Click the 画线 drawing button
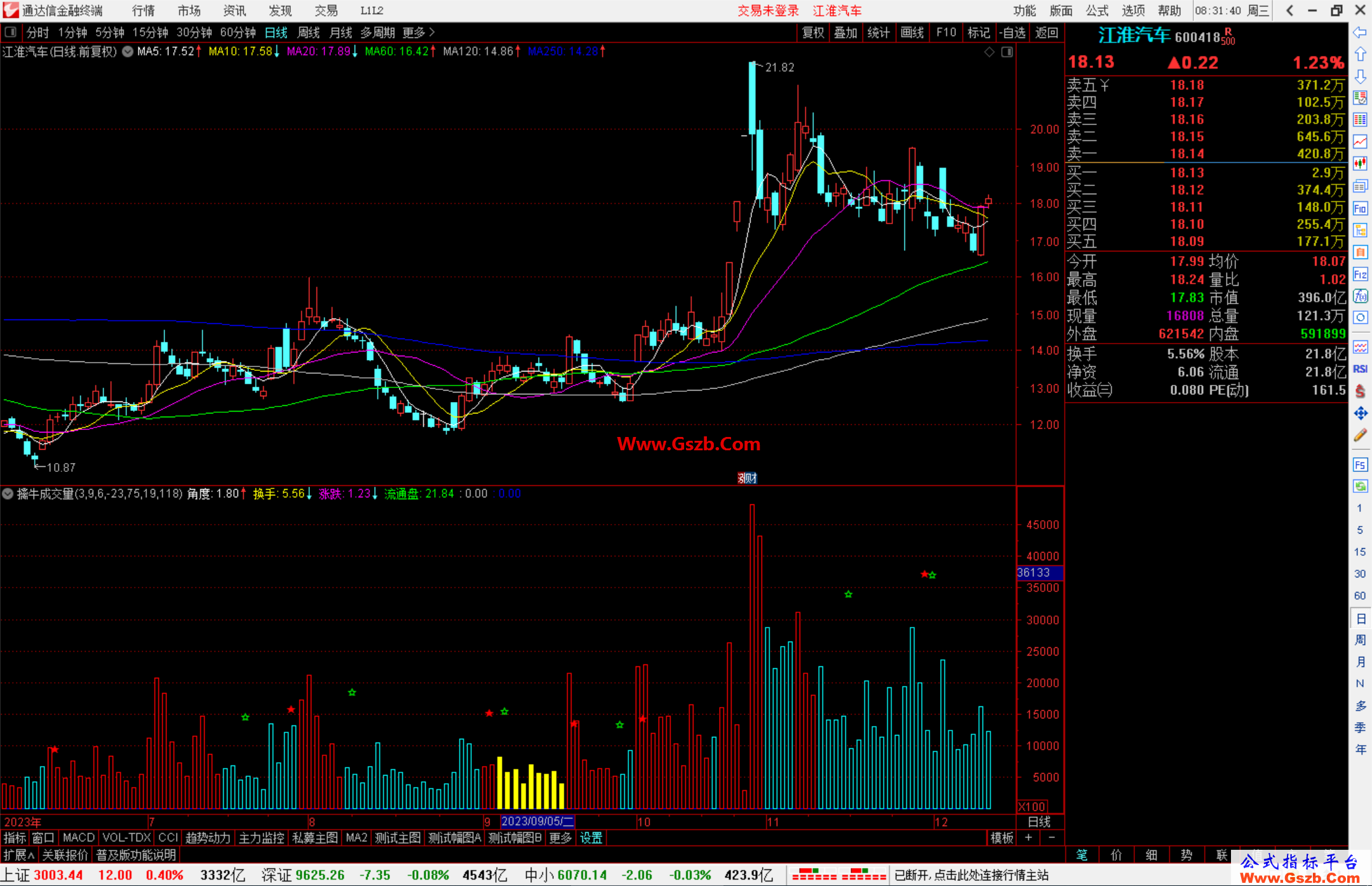The width and height of the screenshot is (1372, 886). (x=912, y=32)
